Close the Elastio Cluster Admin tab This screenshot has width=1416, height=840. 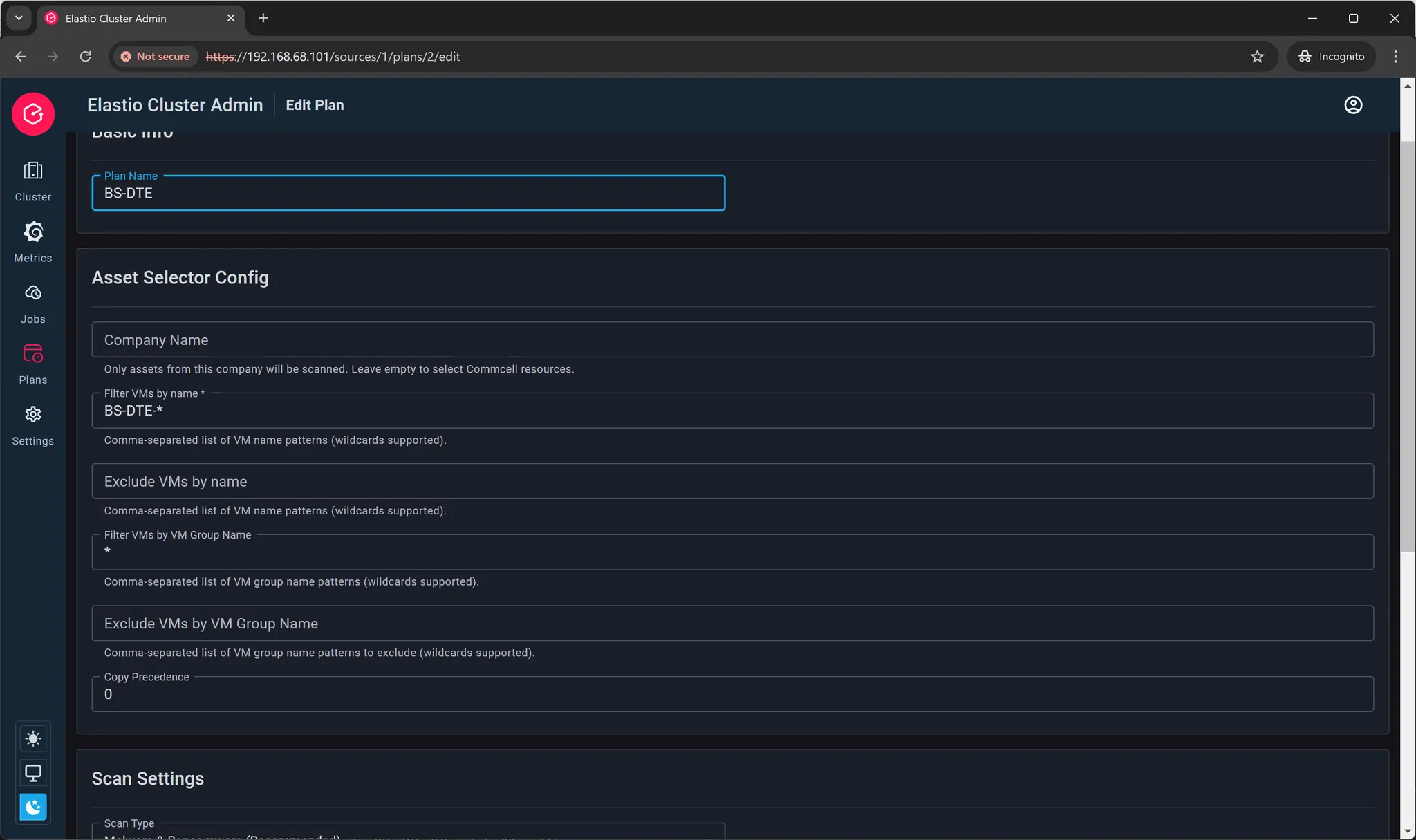[x=231, y=18]
